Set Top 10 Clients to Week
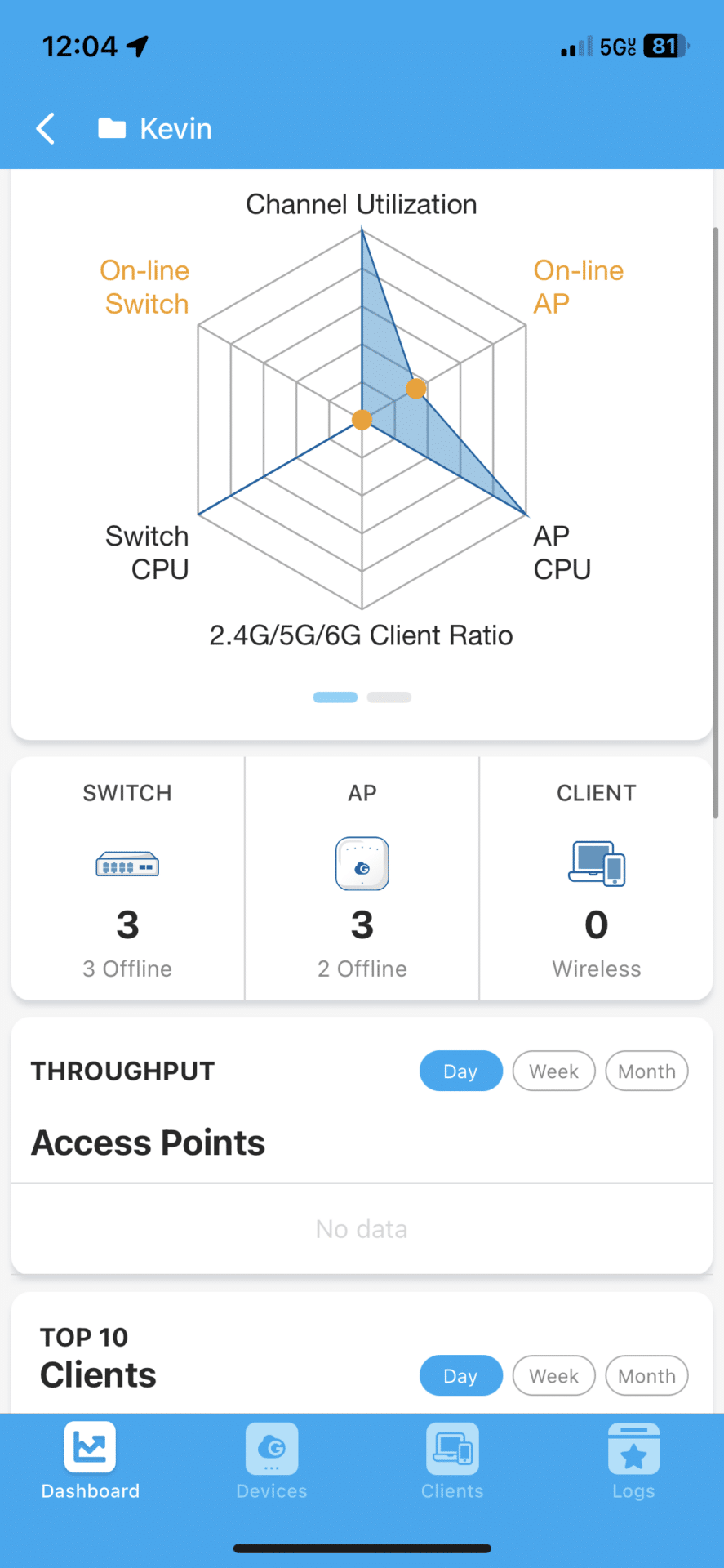 [554, 1375]
